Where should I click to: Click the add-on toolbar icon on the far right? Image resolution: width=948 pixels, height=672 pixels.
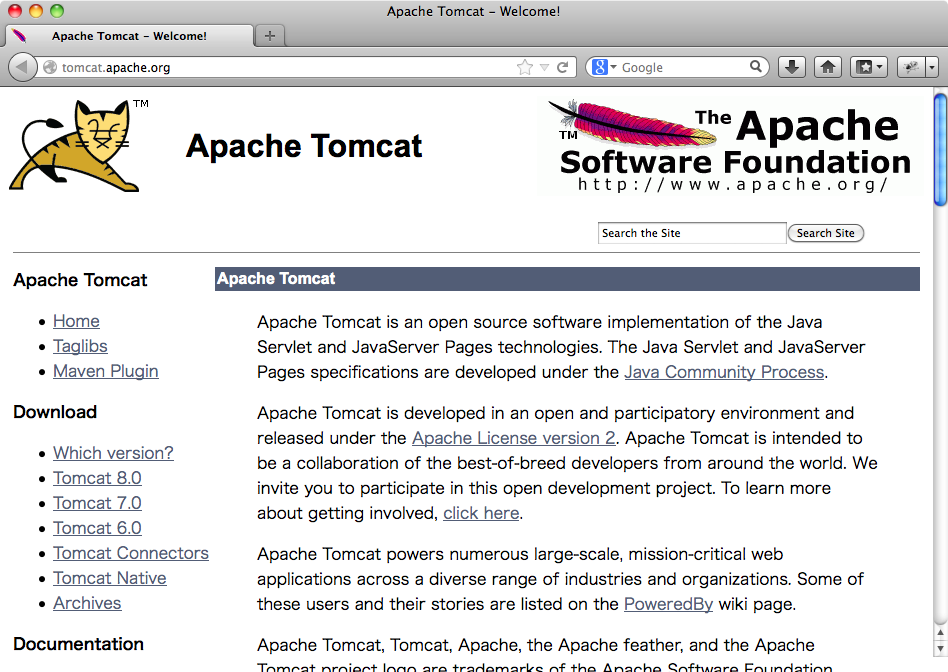coord(911,67)
